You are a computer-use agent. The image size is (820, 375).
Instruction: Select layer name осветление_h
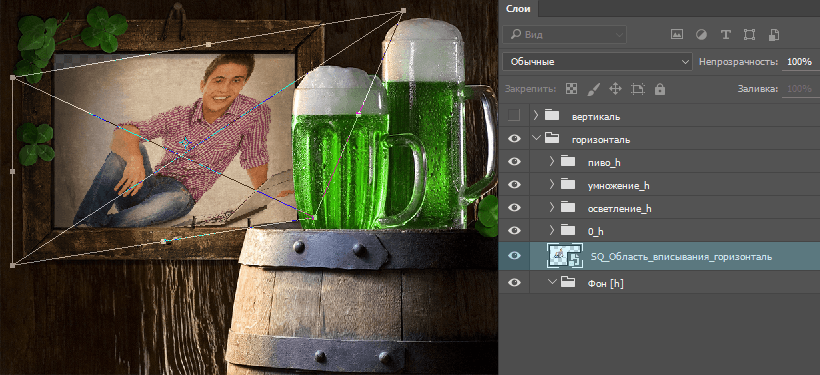coord(620,209)
